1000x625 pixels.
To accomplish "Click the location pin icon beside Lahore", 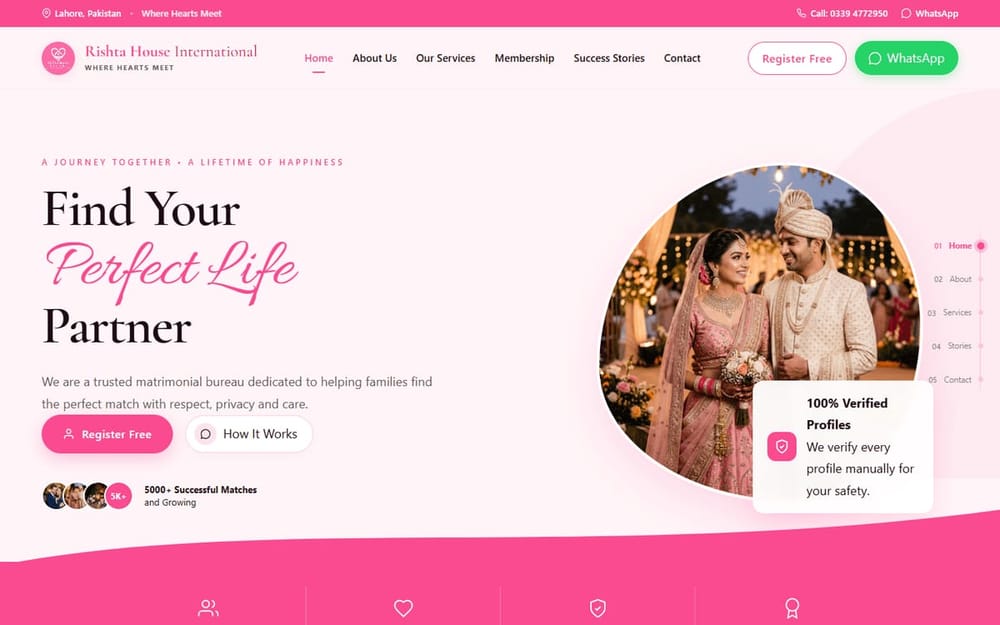I will tap(46, 13).
